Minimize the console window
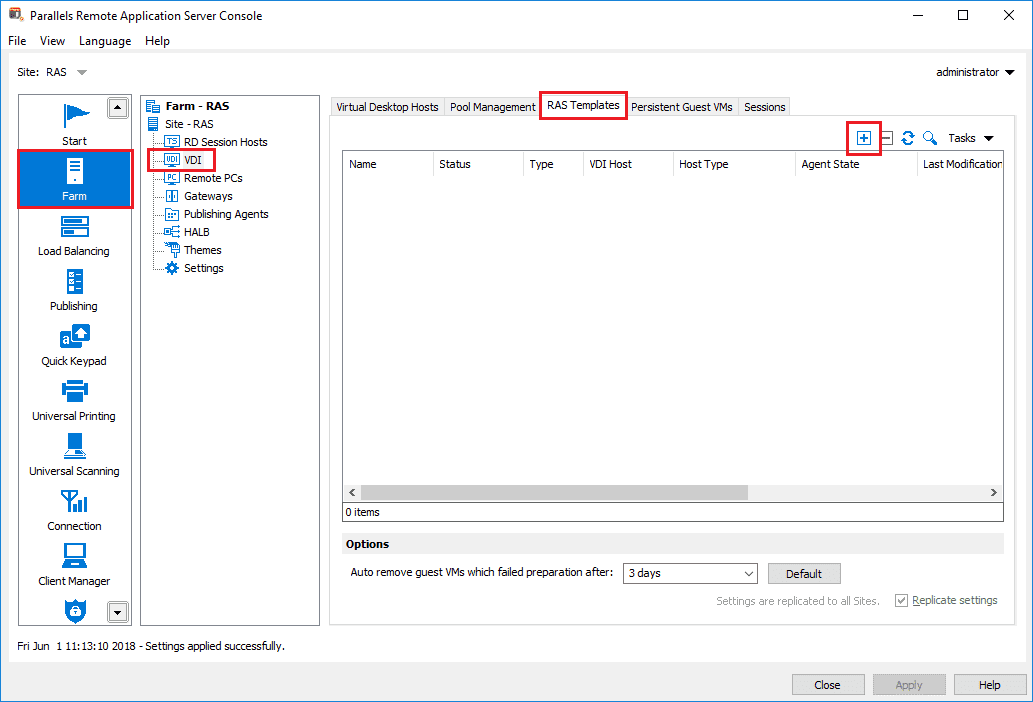The image size is (1033, 702). [x=918, y=15]
